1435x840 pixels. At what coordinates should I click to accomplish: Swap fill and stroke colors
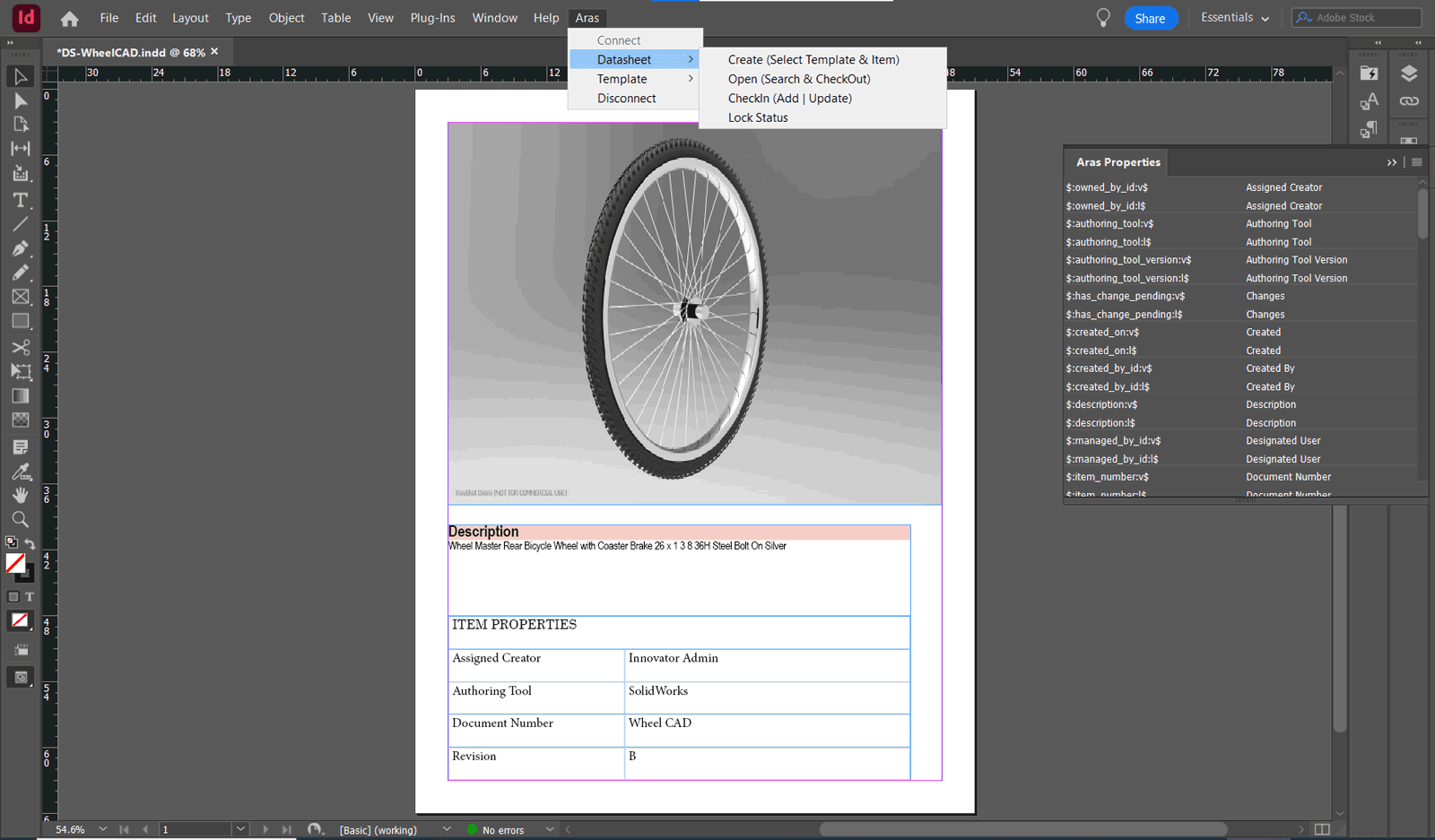[x=30, y=544]
